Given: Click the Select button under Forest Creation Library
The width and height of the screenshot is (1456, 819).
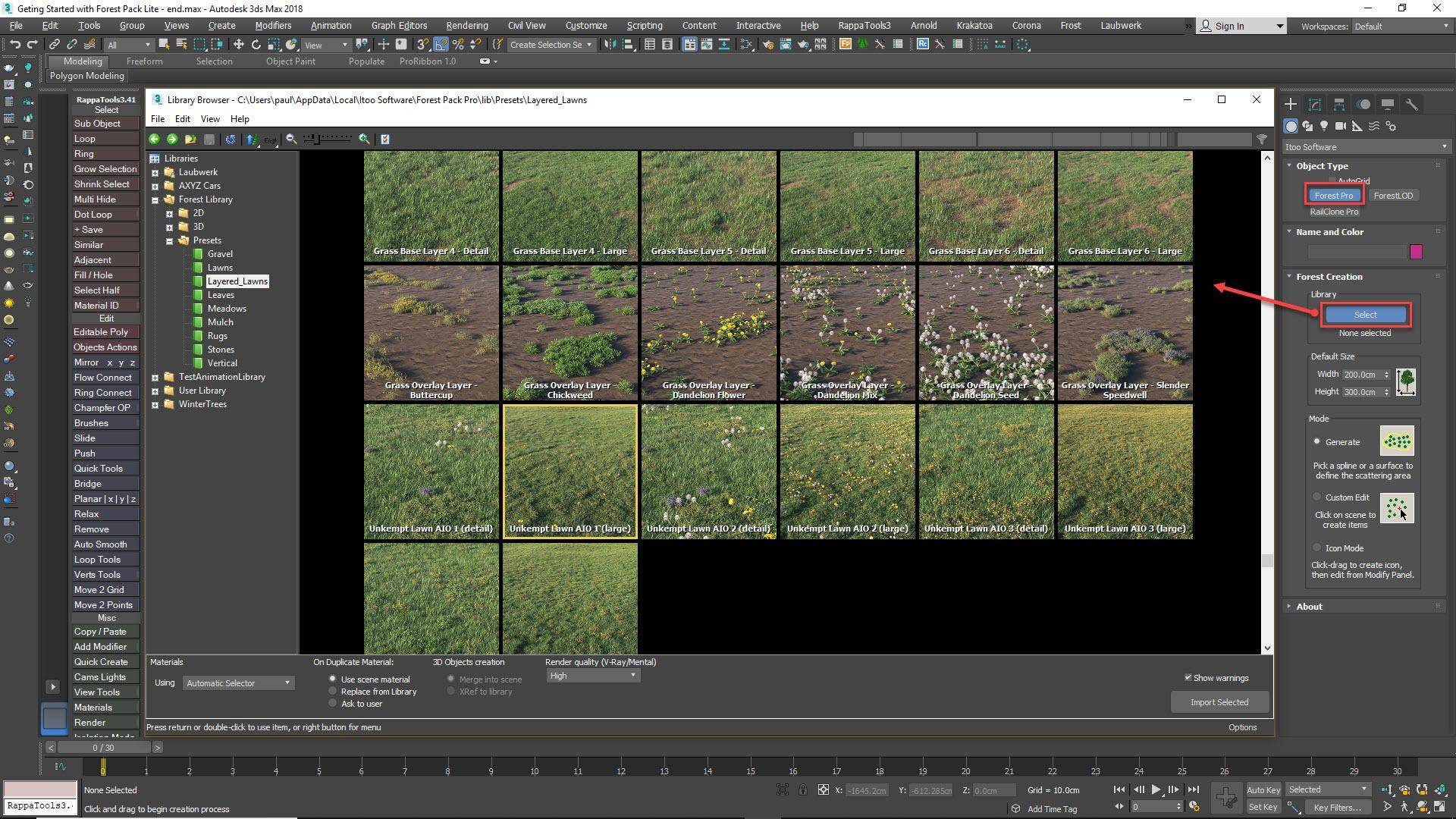Looking at the screenshot, I should click(1364, 314).
